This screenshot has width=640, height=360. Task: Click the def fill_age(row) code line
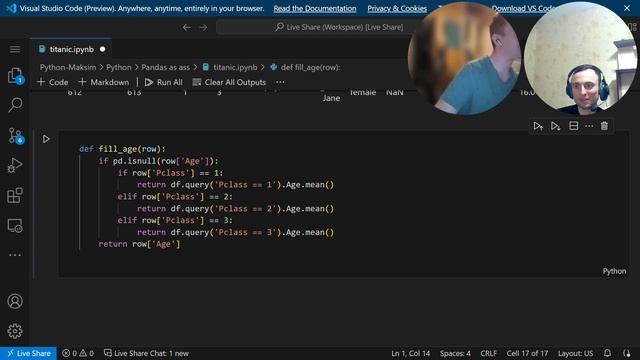(122, 149)
